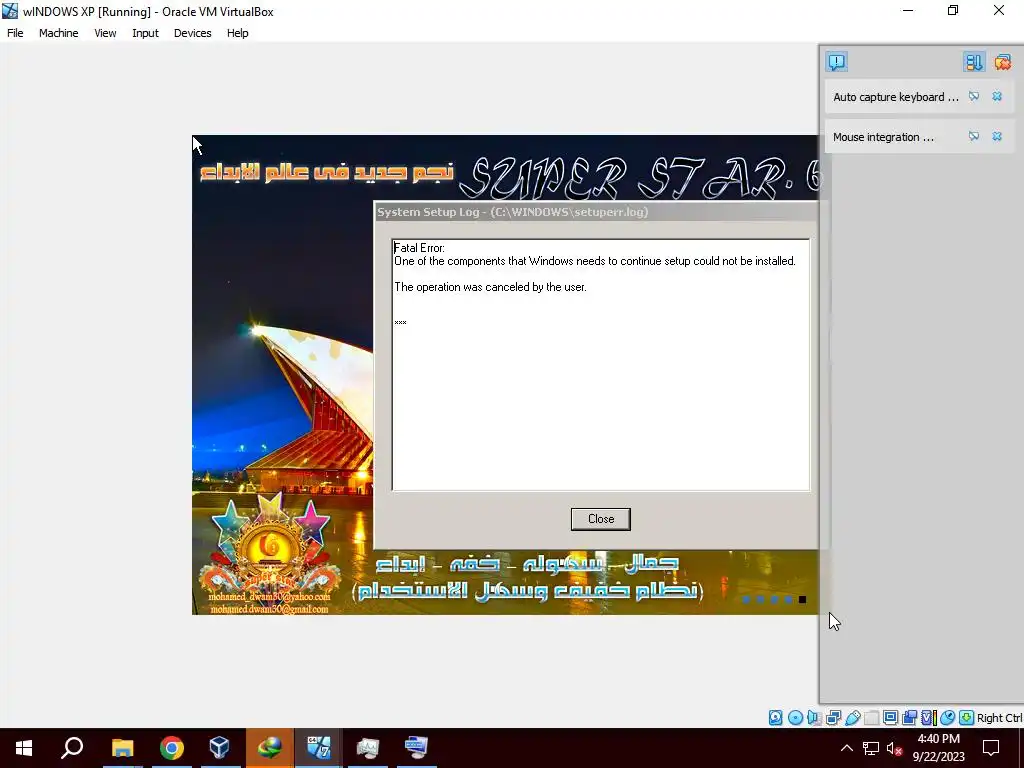Click the VirtualBox window title bar icon
The width and height of the screenshot is (1024, 768).
click(10, 11)
